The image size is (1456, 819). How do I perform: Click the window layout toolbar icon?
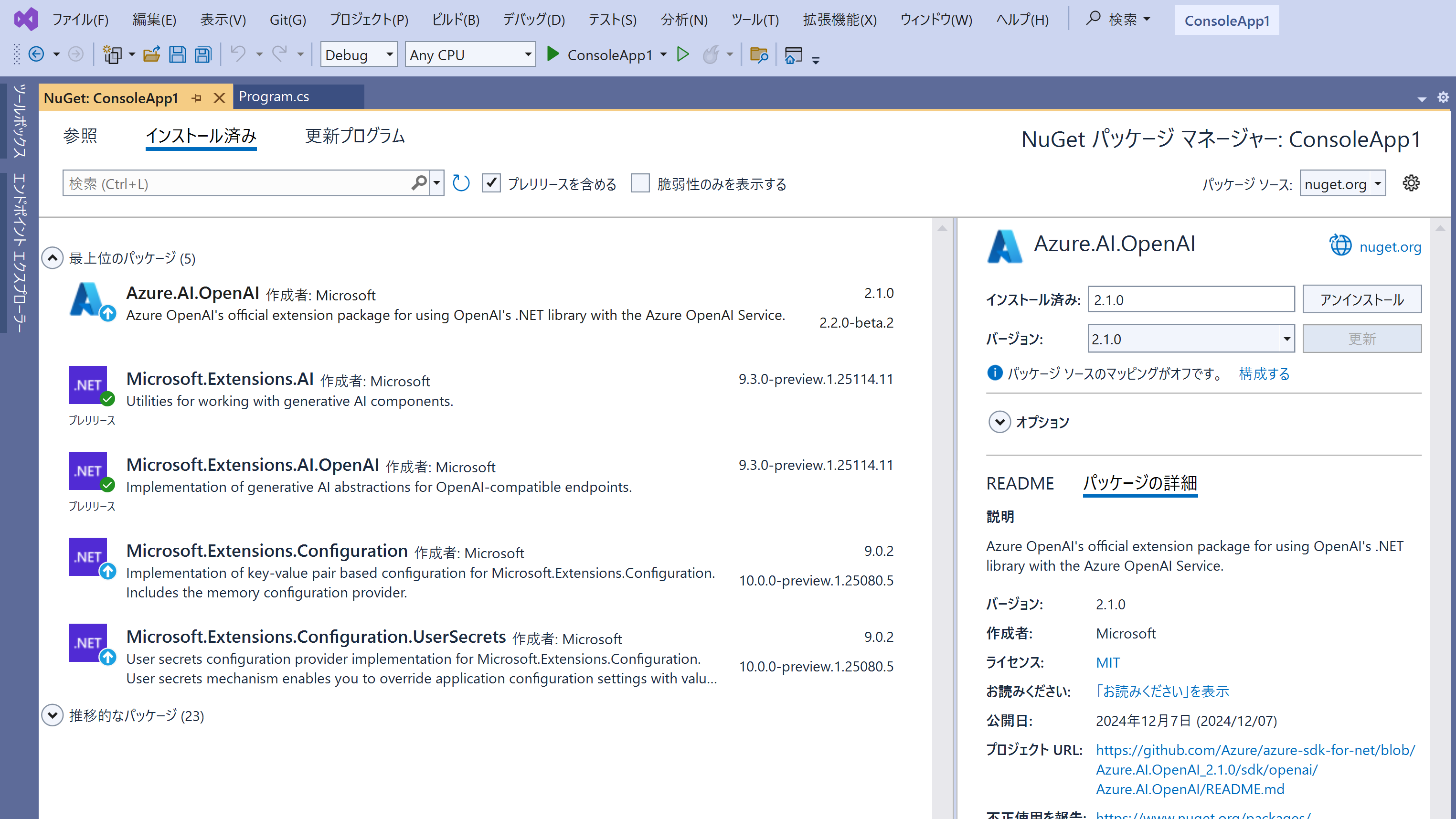pos(794,54)
